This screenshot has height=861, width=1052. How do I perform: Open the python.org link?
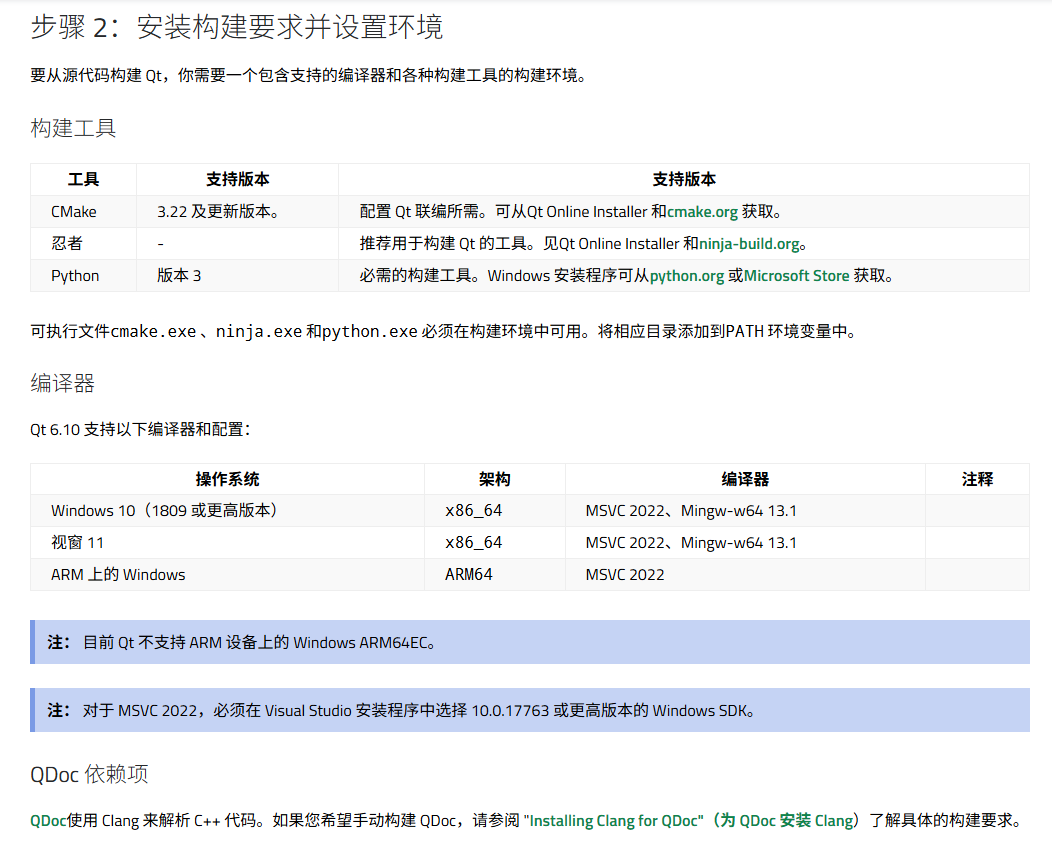point(684,275)
